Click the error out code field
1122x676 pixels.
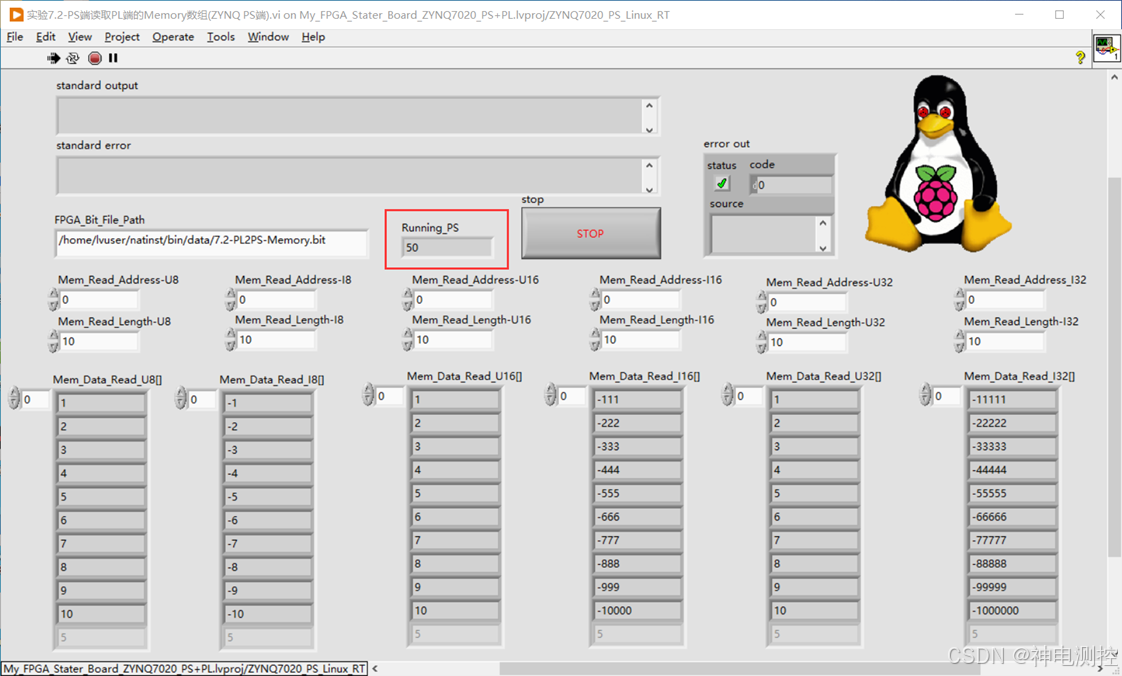coord(794,185)
